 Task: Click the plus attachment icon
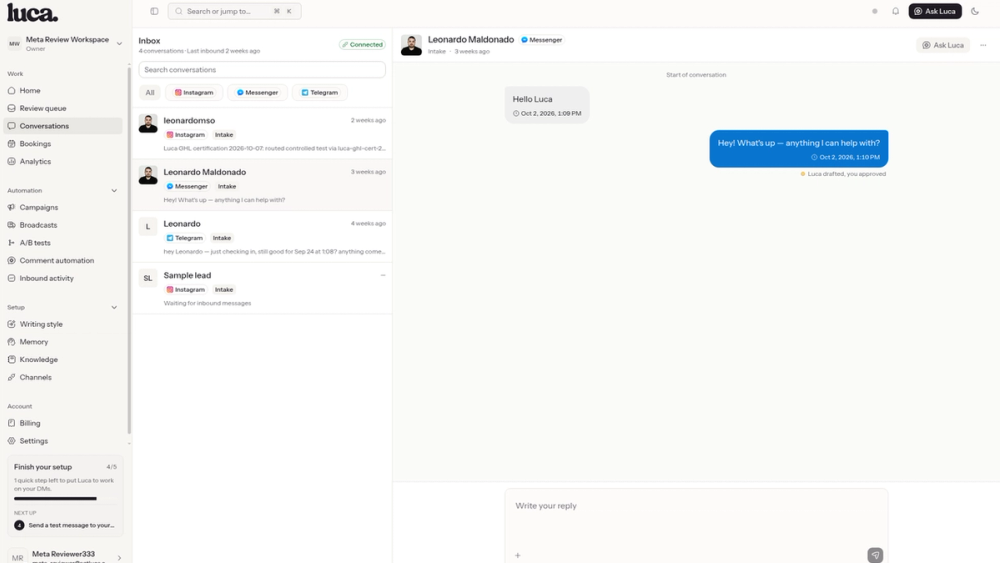pos(517,555)
